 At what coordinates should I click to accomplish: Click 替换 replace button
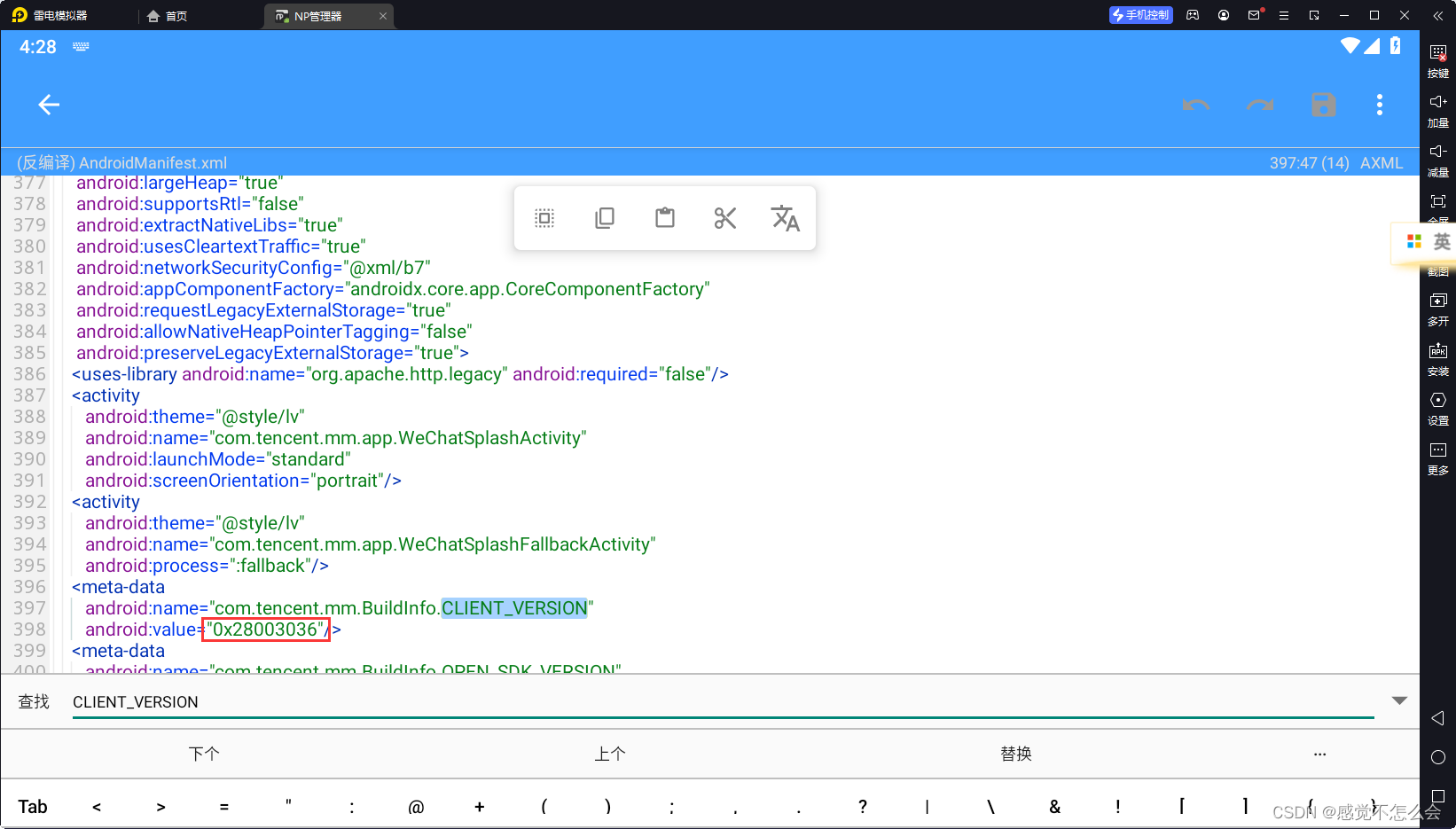[x=1016, y=754]
